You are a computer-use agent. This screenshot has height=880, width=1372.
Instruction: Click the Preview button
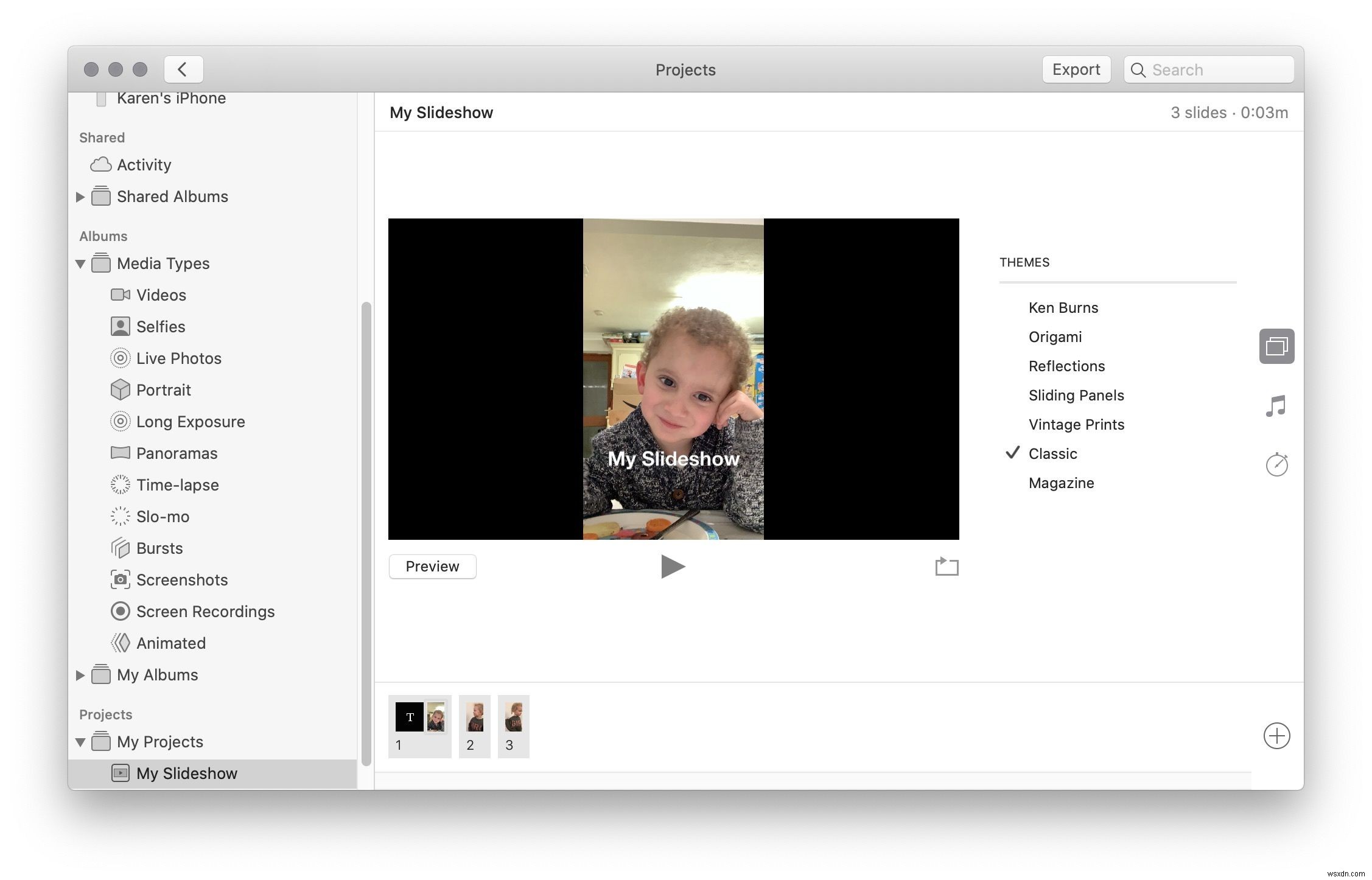432,566
